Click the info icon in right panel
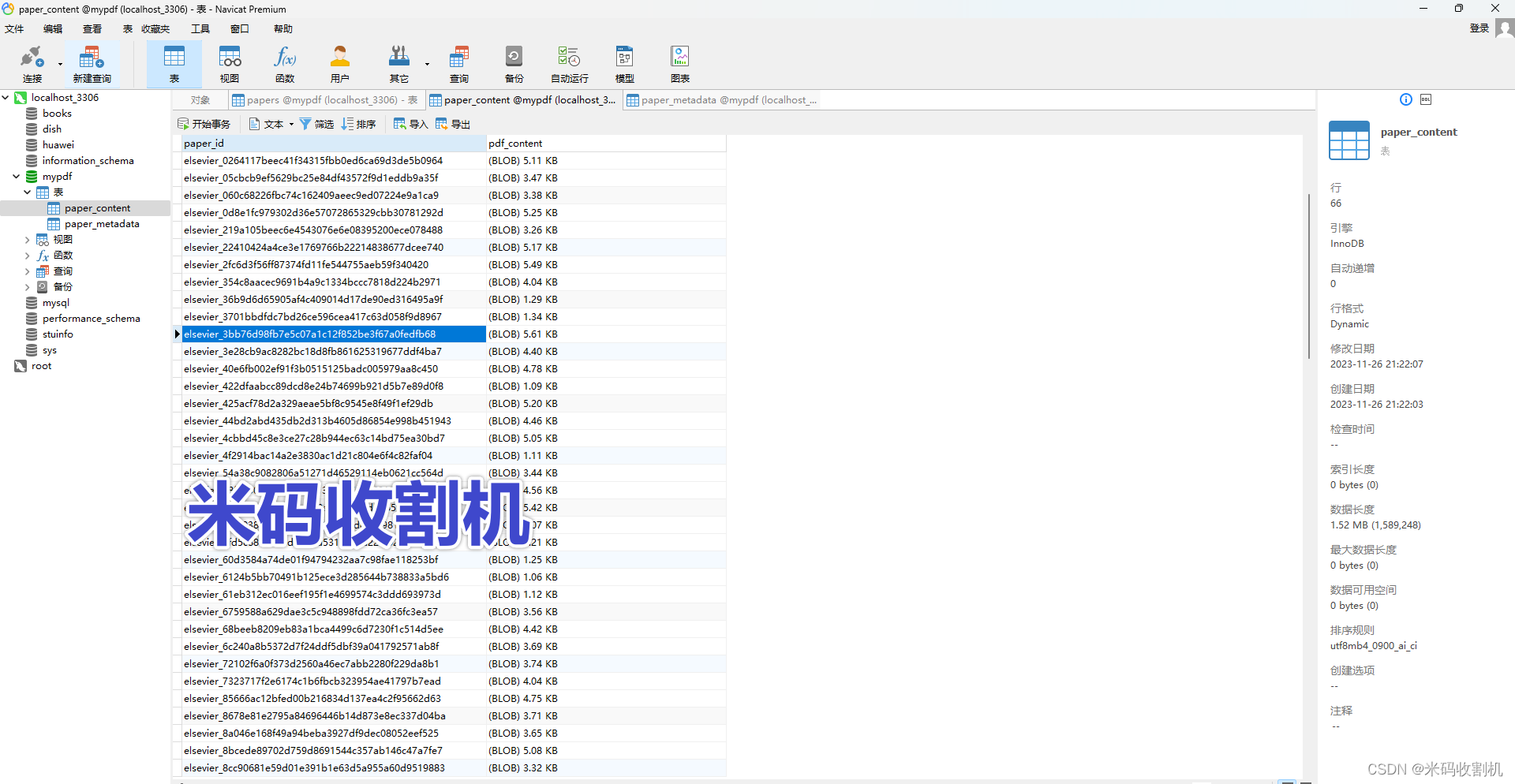The width and height of the screenshot is (1515, 784). click(1406, 99)
